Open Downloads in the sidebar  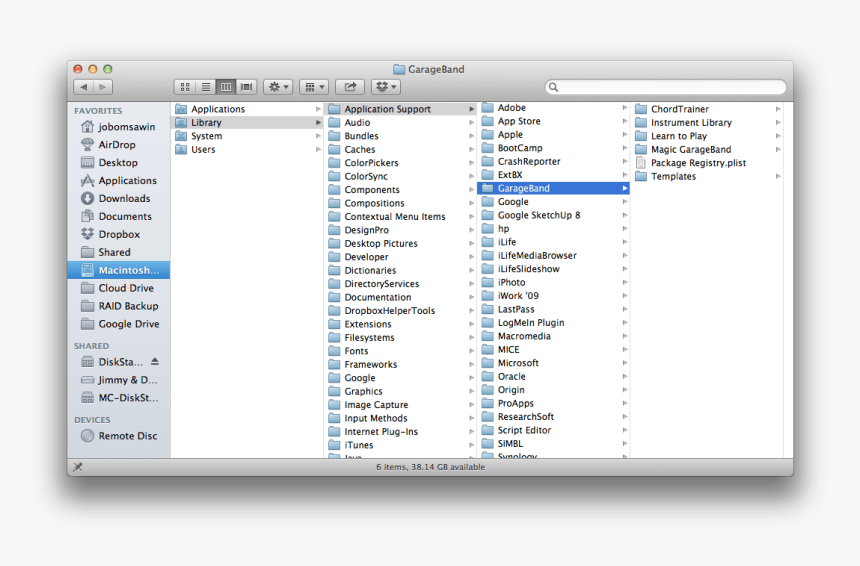pyautogui.click(x=119, y=199)
